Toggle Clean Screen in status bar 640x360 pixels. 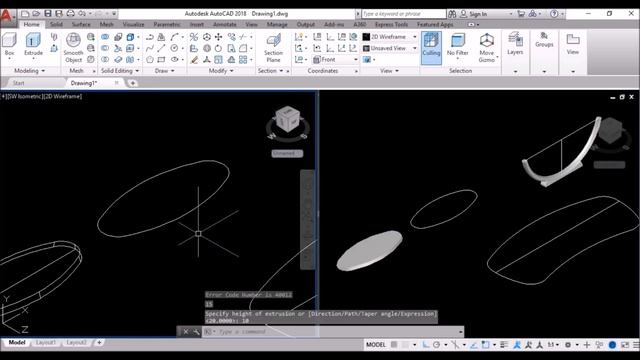coord(625,344)
